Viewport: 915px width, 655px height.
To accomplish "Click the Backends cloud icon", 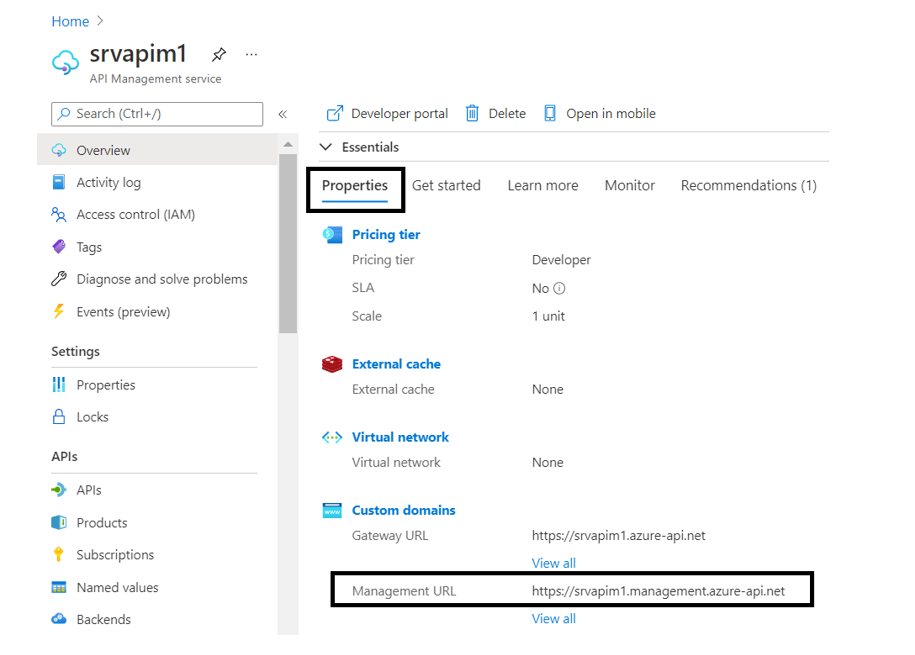I will (x=59, y=619).
